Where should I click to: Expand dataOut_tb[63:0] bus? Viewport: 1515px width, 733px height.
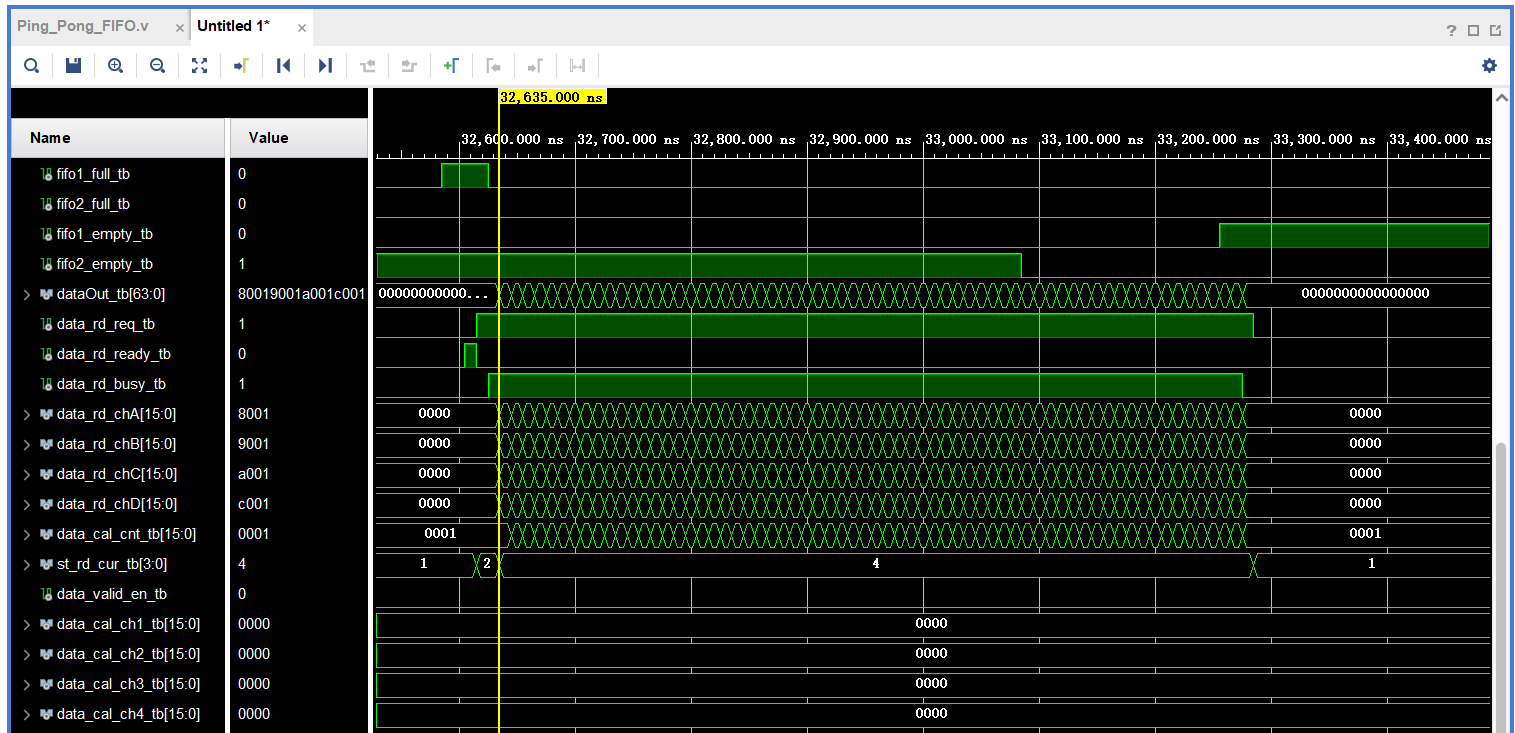coord(26,294)
